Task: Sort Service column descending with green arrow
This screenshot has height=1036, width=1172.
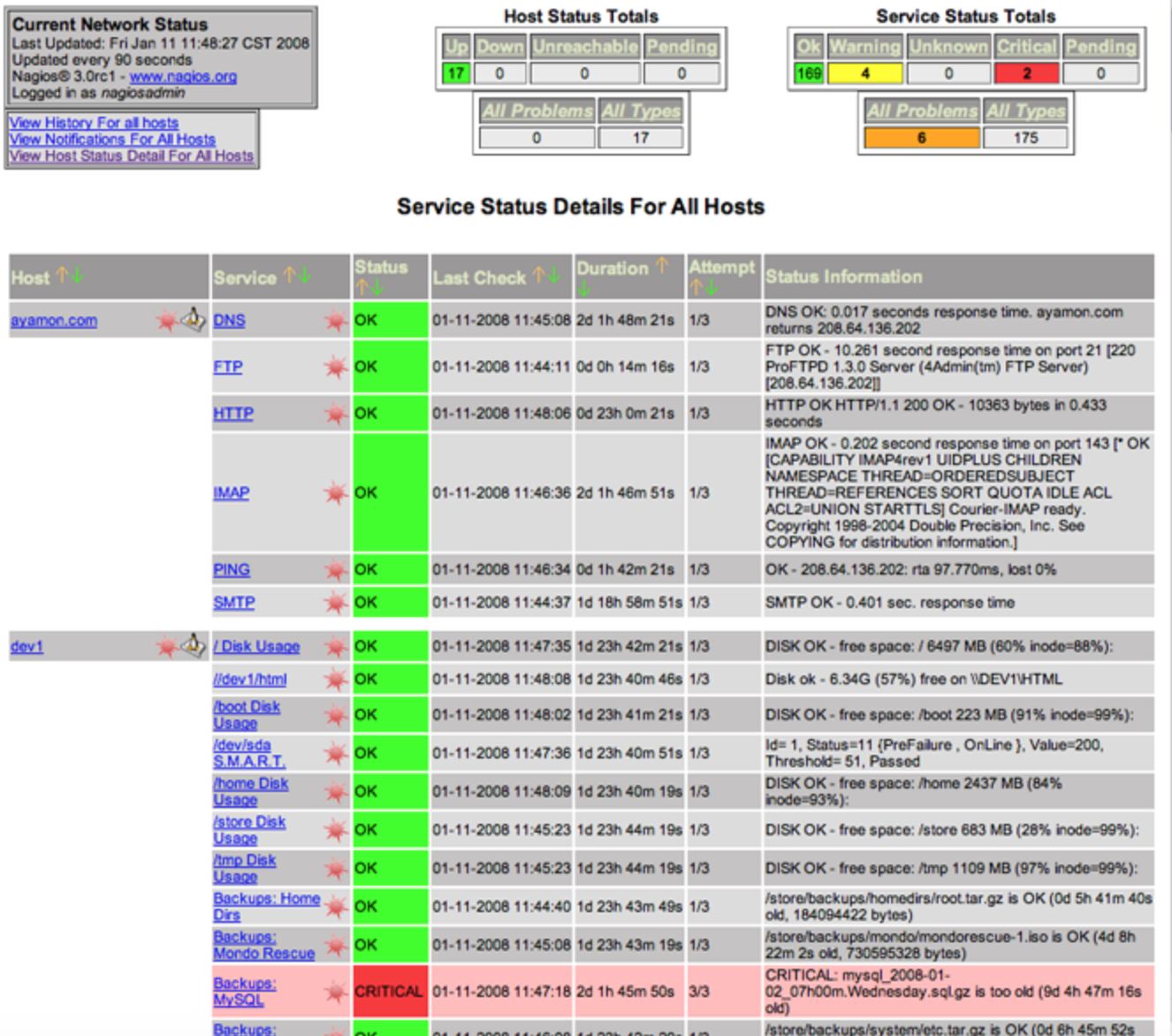Action: click(305, 277)
